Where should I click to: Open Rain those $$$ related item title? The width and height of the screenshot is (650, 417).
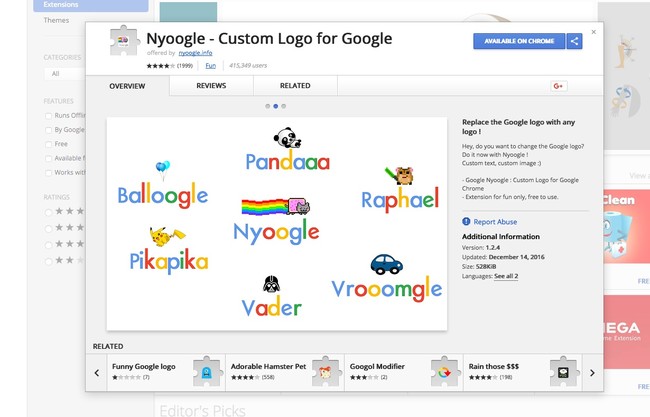click(494, 366)
